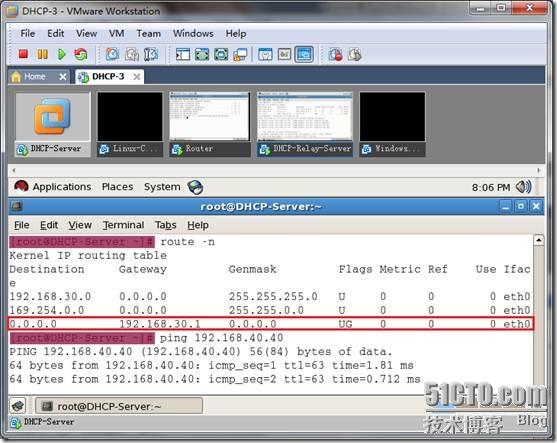Open the Team menu
The image size is (557, 443).
148,33
